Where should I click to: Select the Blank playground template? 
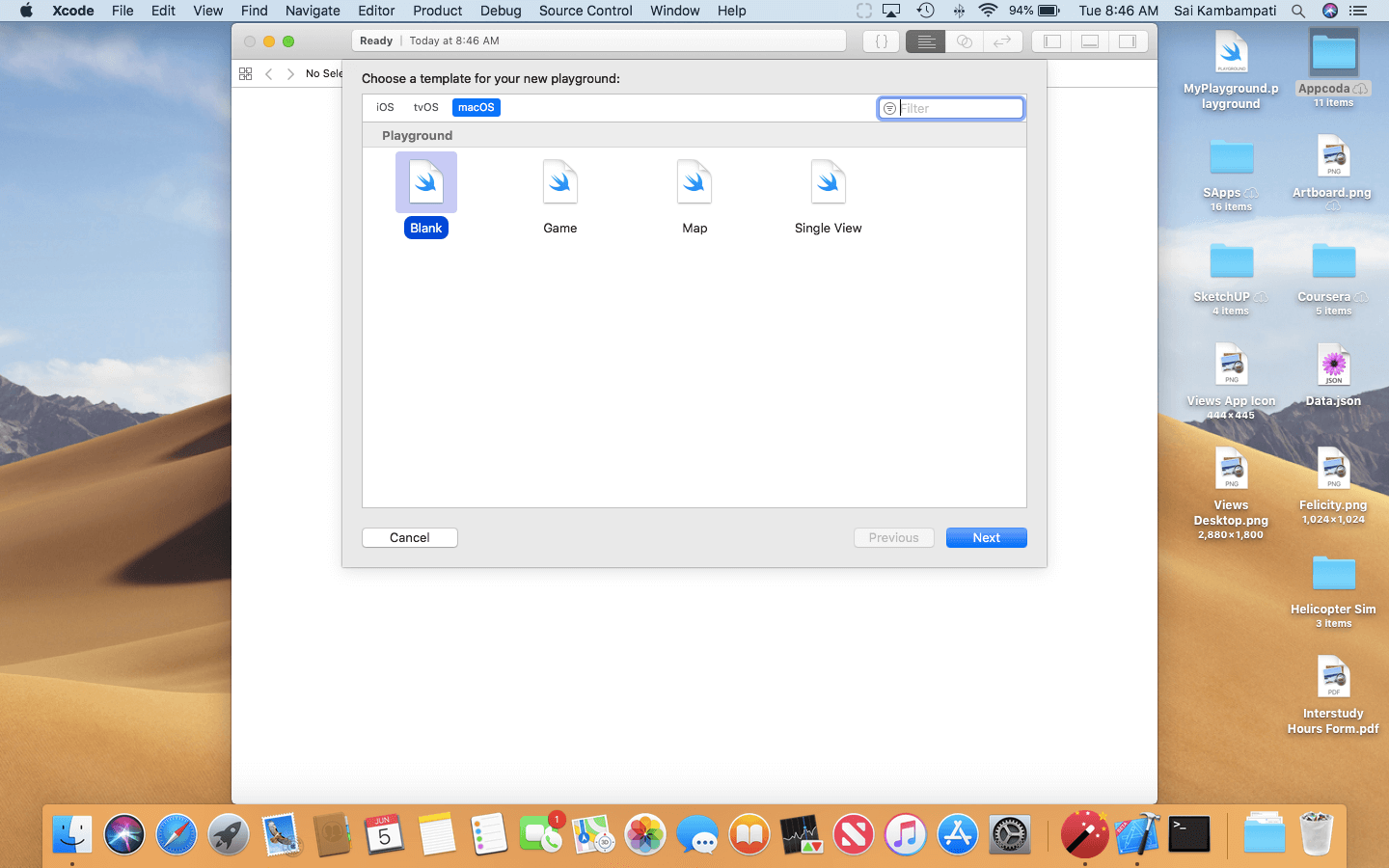point(425,183)
